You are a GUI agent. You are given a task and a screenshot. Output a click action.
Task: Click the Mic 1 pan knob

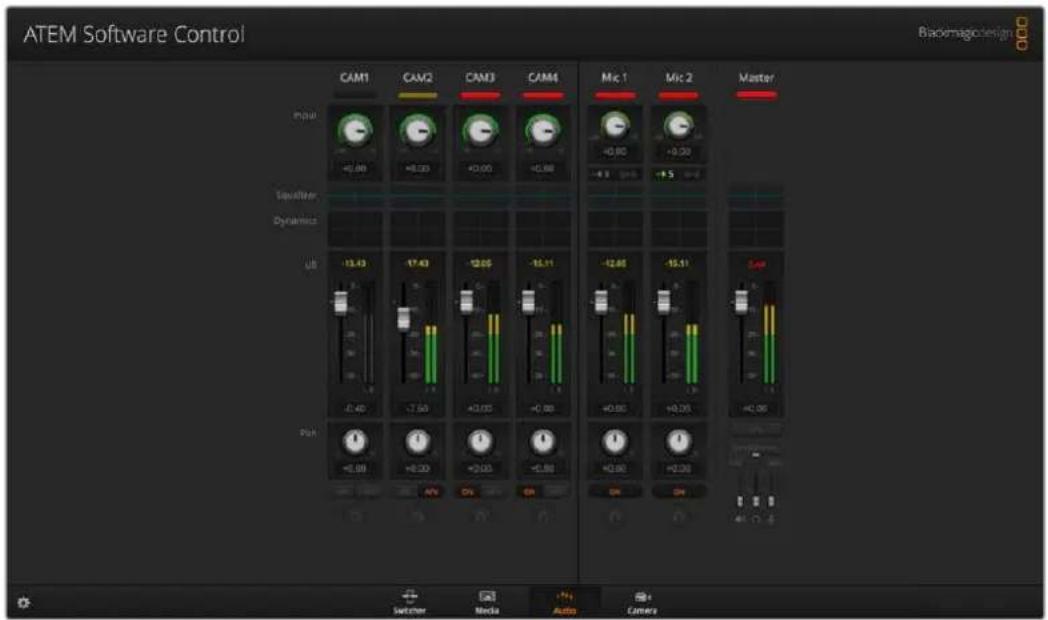pyautogui.click(x=615, y=442)
